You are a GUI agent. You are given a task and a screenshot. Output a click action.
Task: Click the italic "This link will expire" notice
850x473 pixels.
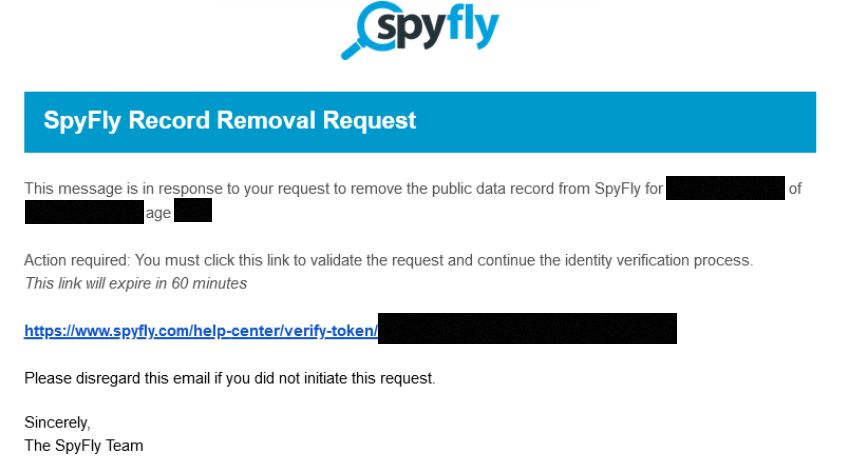point(135,283)
